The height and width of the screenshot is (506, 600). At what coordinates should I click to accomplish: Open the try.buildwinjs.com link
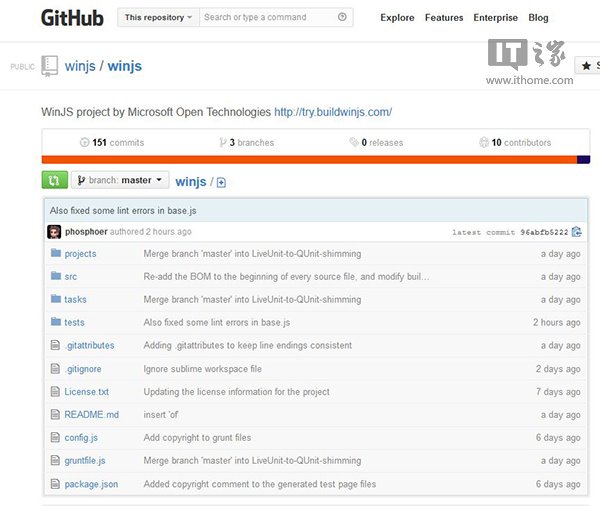[x=333, y=112]
